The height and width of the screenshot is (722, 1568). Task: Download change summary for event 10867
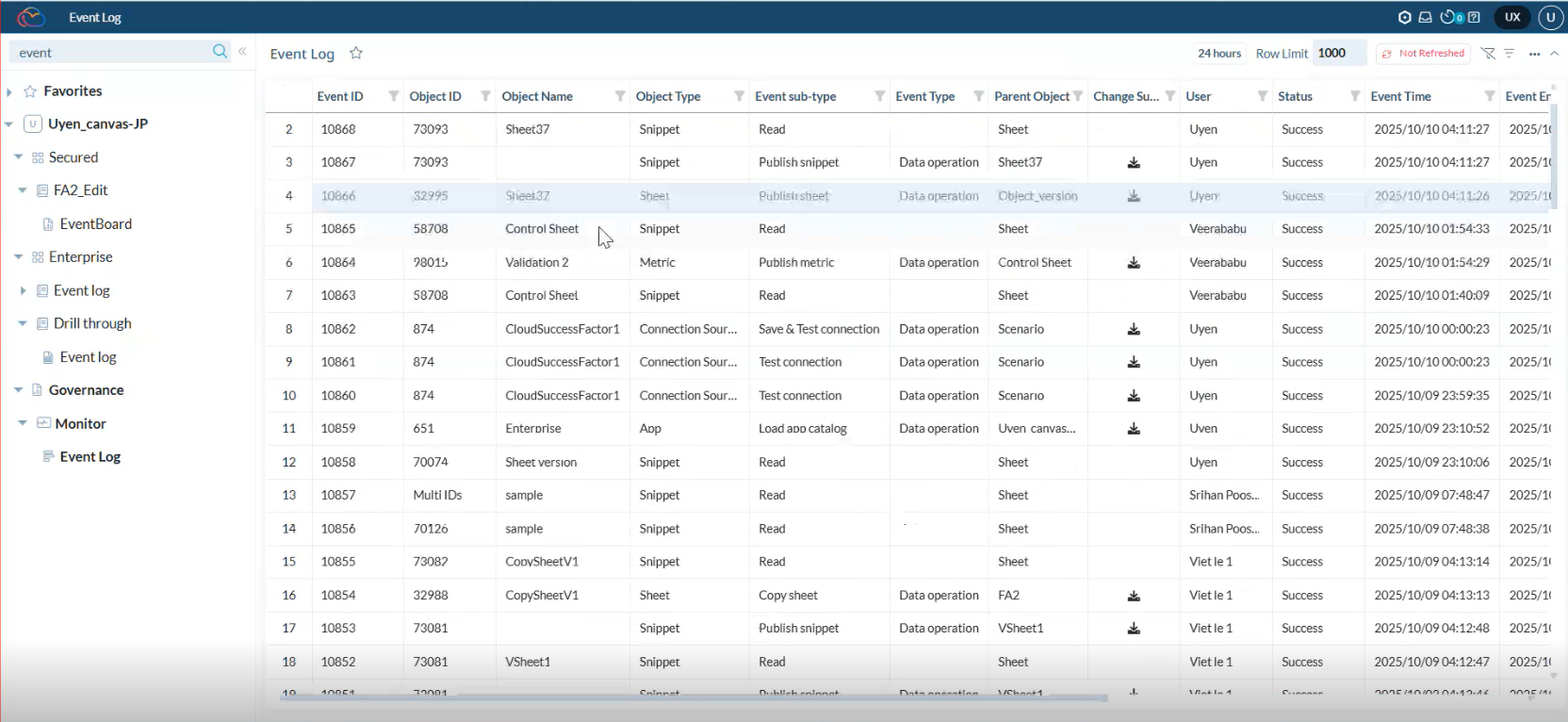1134,163
